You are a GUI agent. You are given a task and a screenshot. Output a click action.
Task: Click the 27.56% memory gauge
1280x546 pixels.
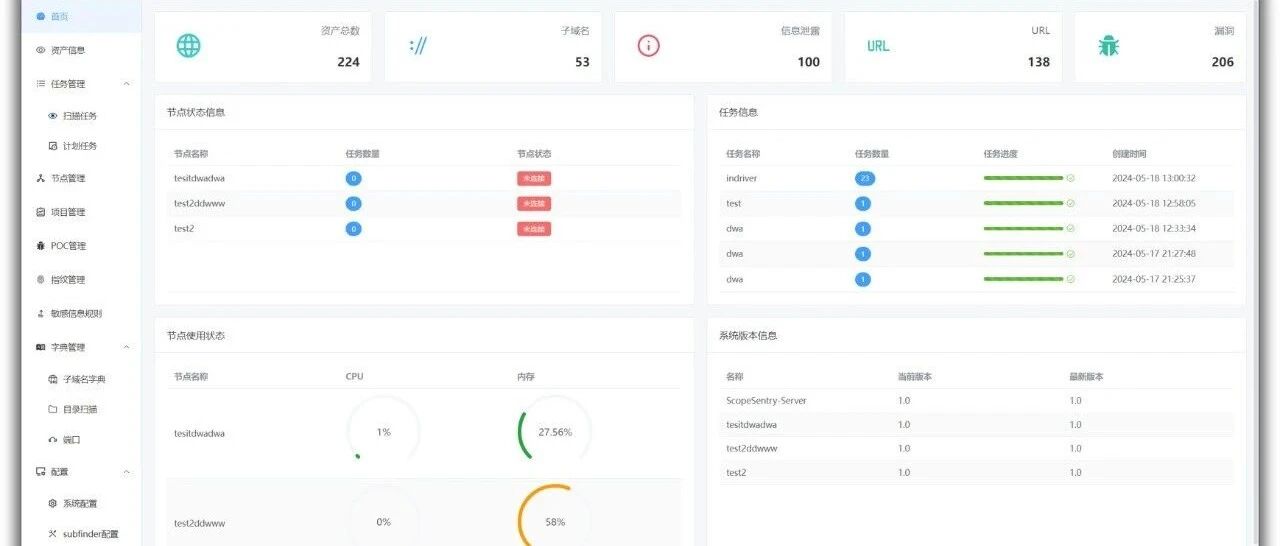click(x=555, y=432)
